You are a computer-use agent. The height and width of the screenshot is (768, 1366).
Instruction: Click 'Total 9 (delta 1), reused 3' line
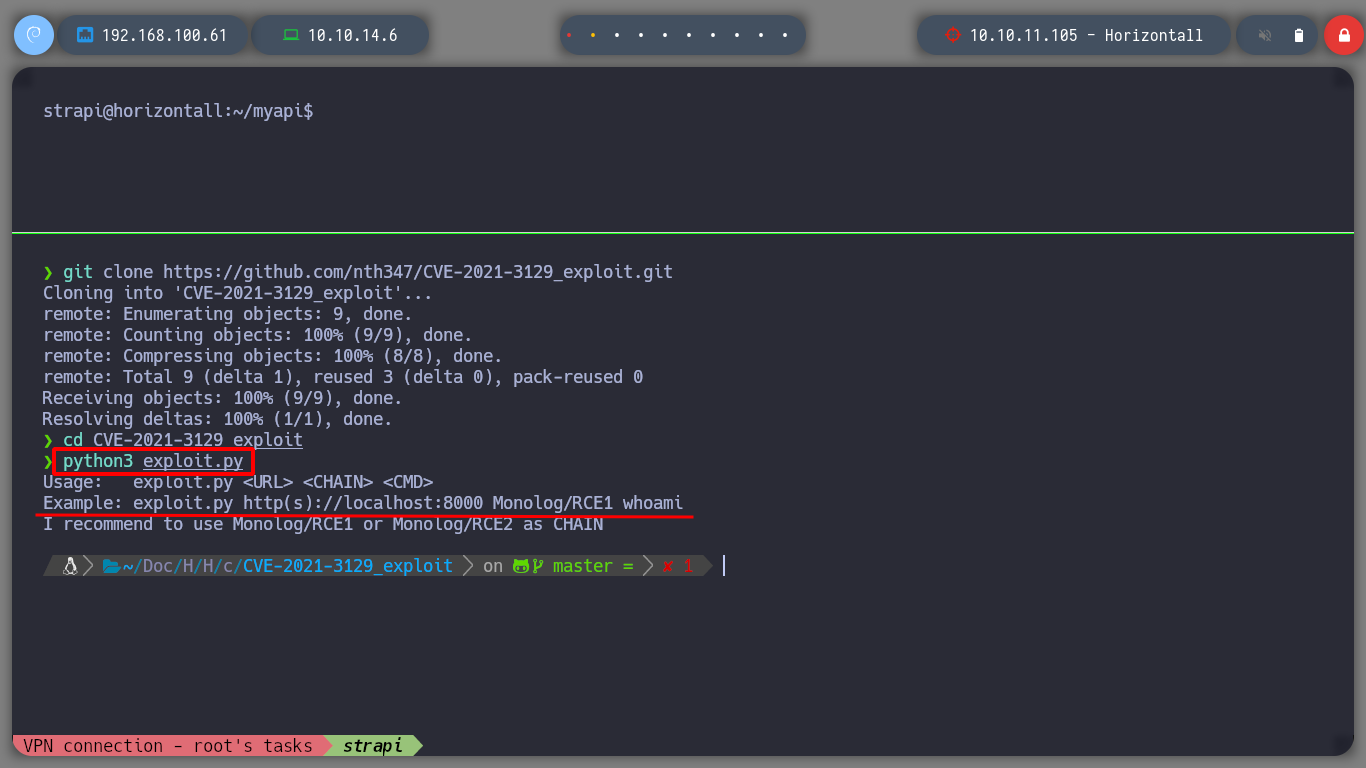pyautogui.click(x=343, y=377)
